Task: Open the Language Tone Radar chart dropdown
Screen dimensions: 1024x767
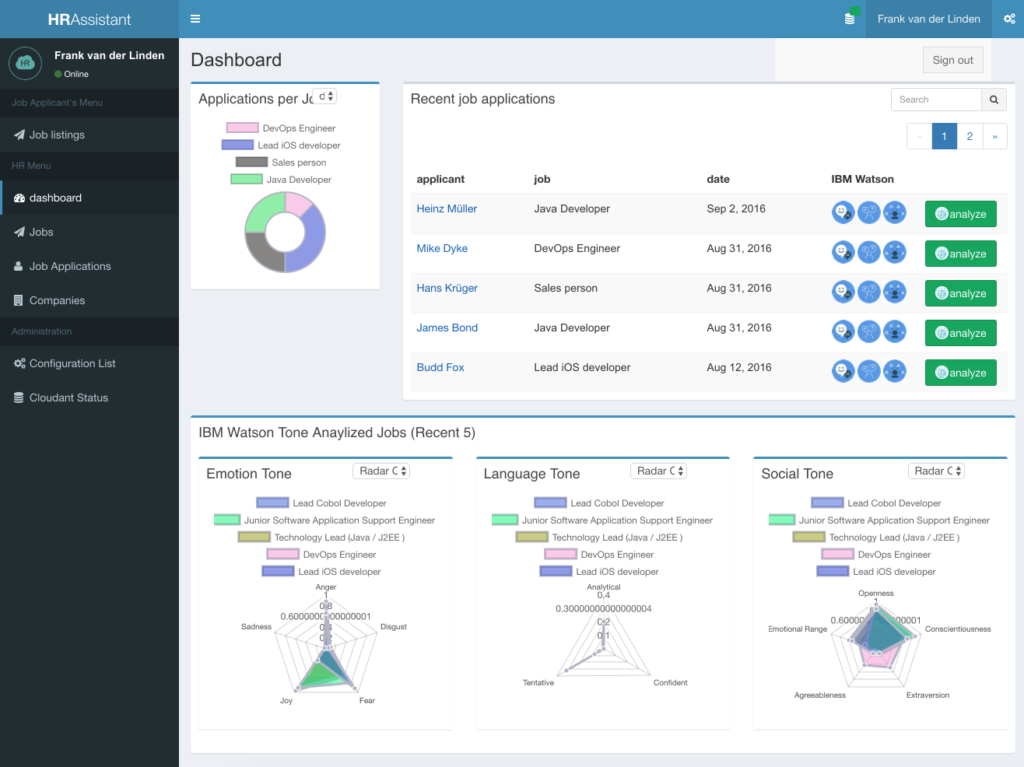Action: point(658,471)
